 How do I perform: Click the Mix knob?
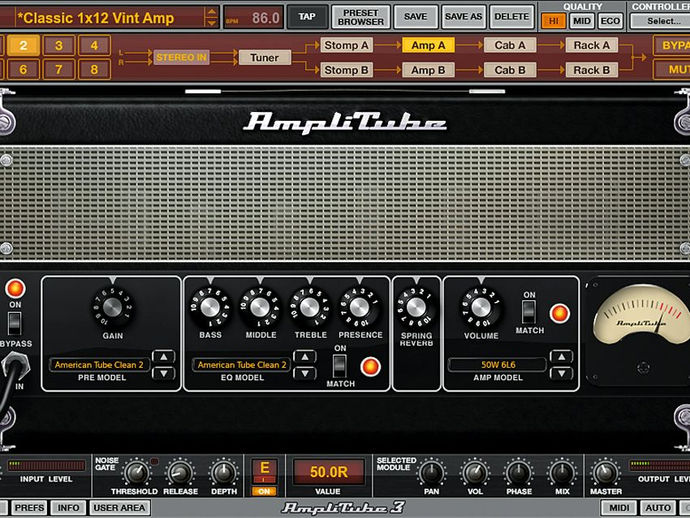click(x=562, y=473)
